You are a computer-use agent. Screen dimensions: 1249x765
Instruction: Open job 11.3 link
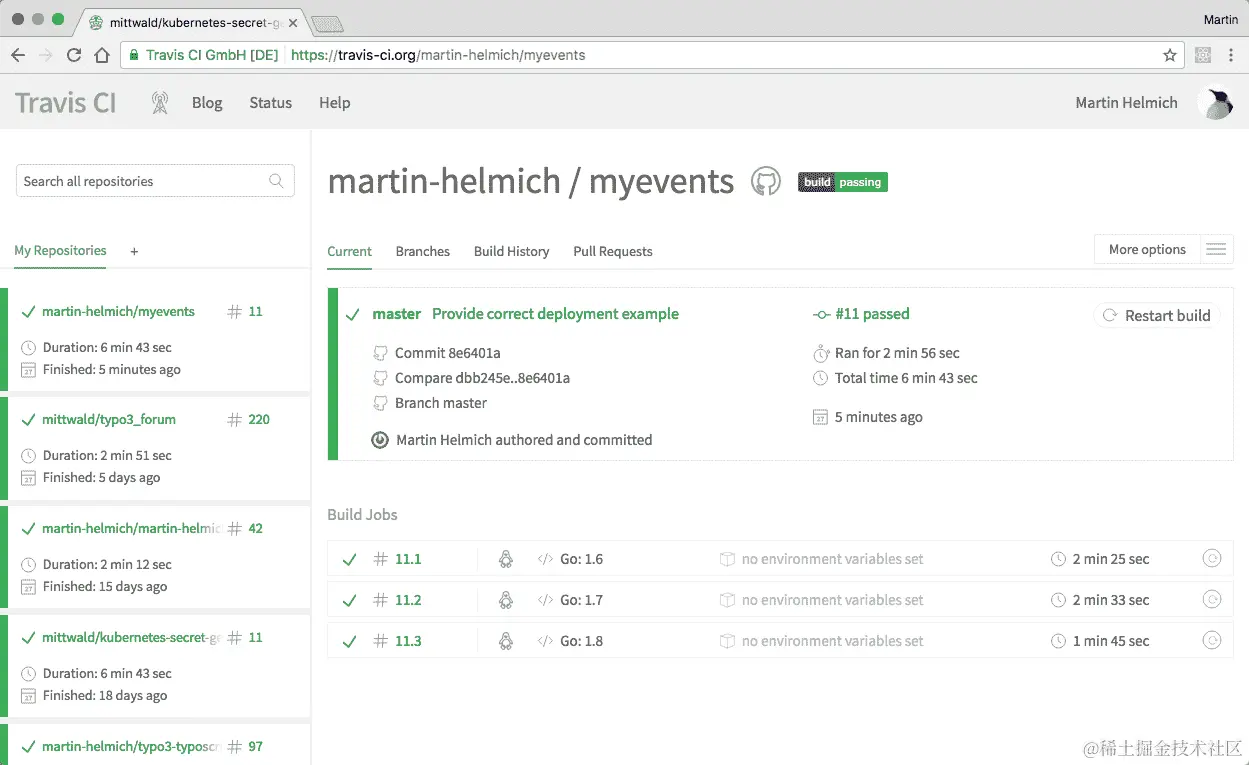408,641
